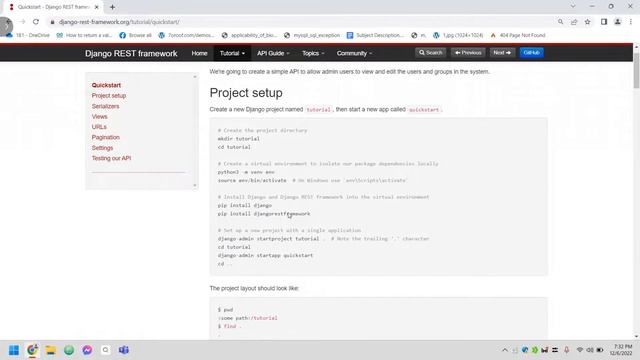Open the clock and date panel
Image resolution: width=640 pixels, height=360 pixels.
click(x=621, y=350)
